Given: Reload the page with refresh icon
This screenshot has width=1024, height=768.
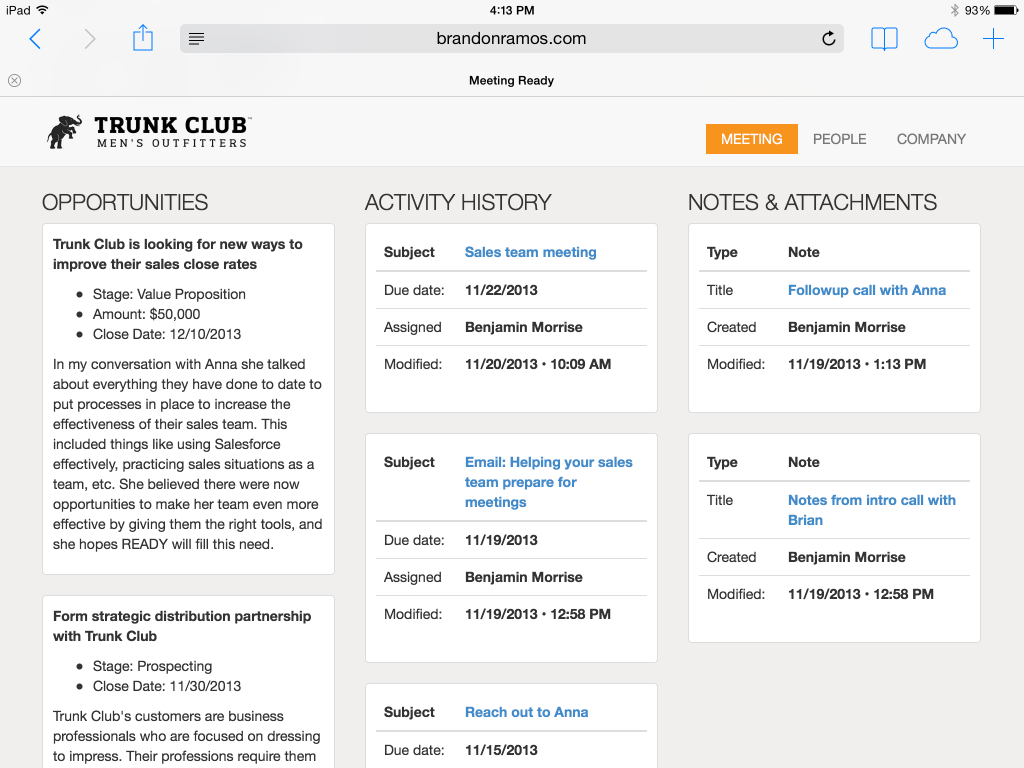Looking at the screenshot, I should [828, 39].
